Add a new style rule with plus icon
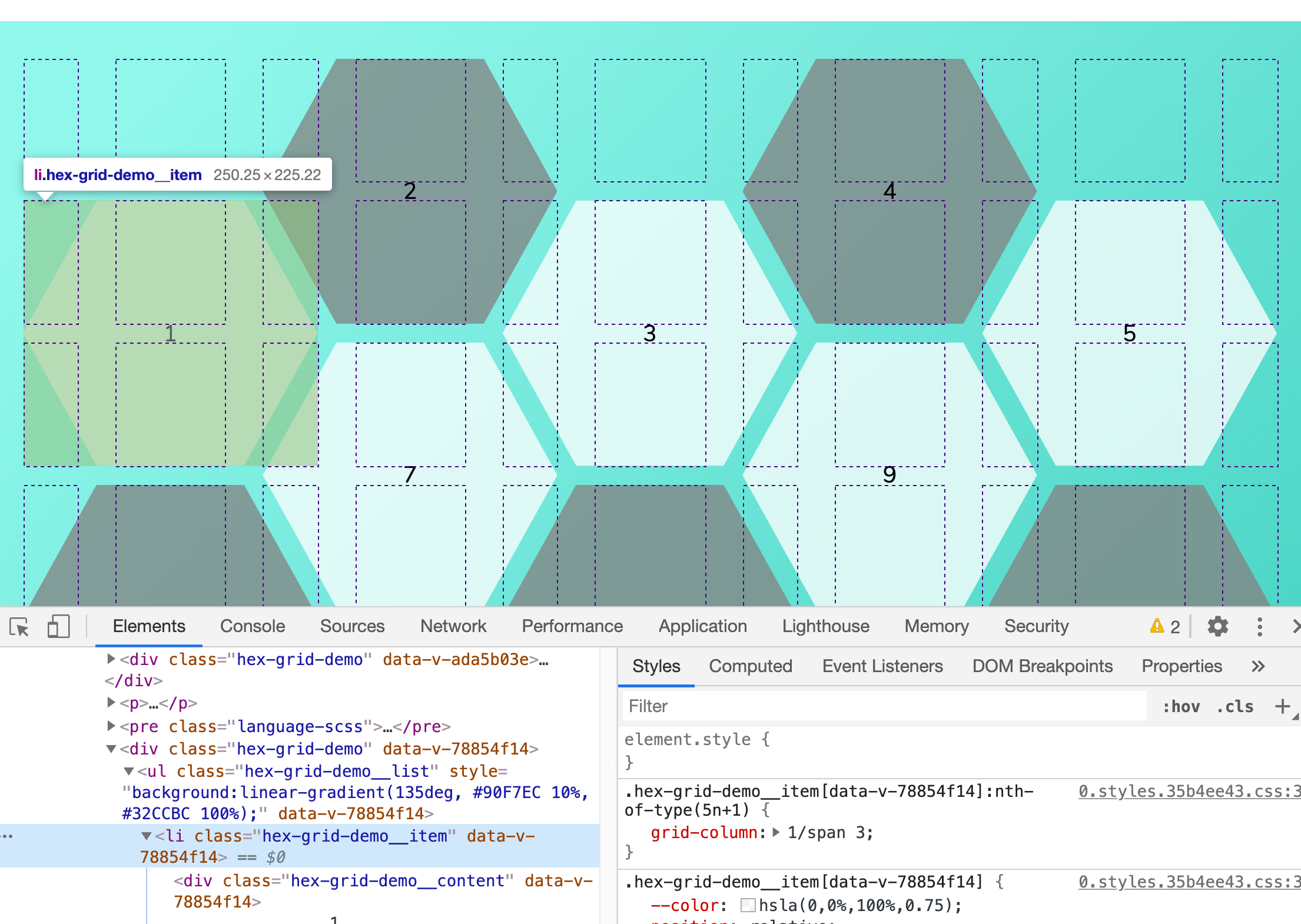1301x924 pixels. [x=1283, y=706]
